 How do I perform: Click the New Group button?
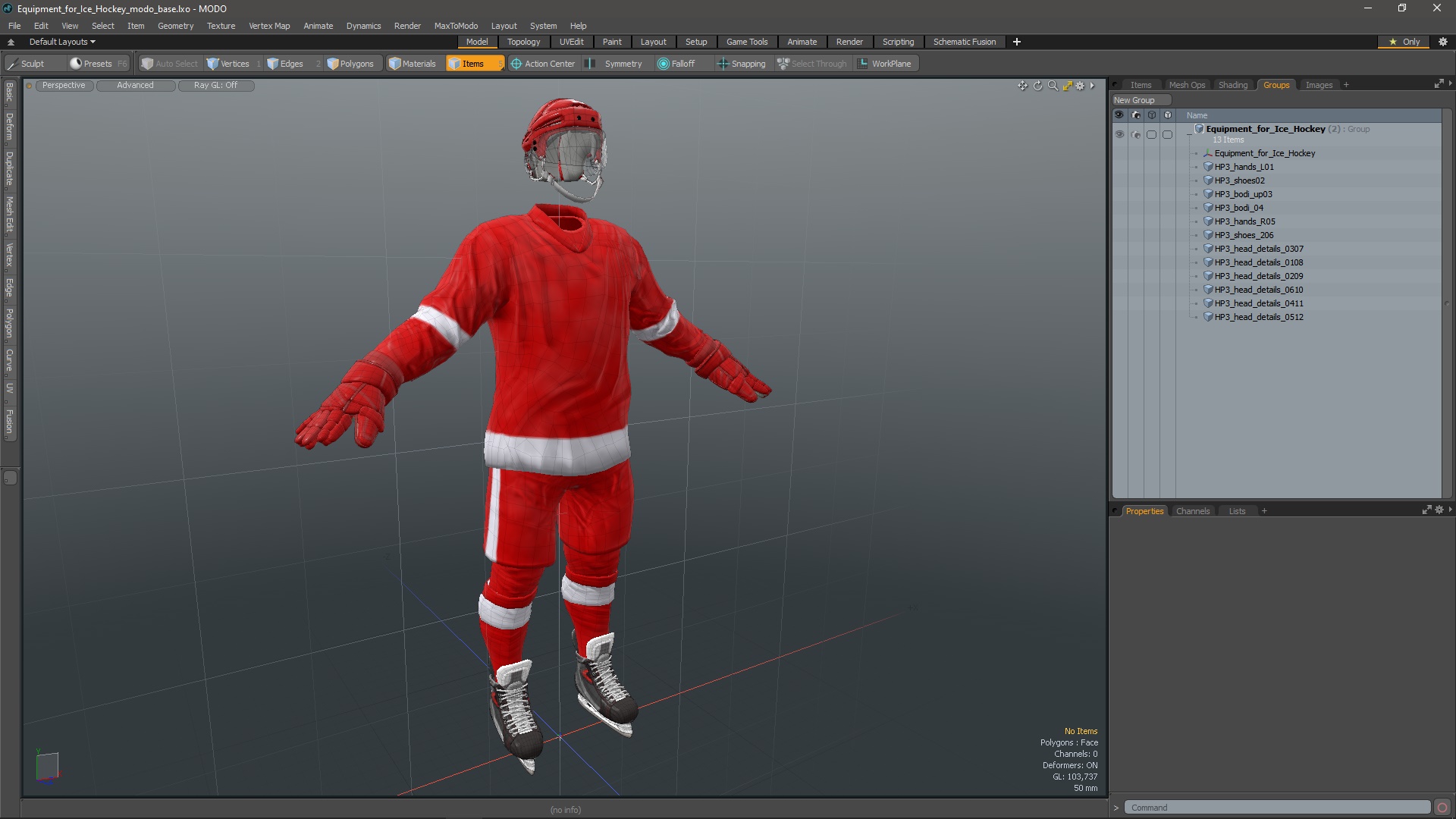pos(1134,100)
